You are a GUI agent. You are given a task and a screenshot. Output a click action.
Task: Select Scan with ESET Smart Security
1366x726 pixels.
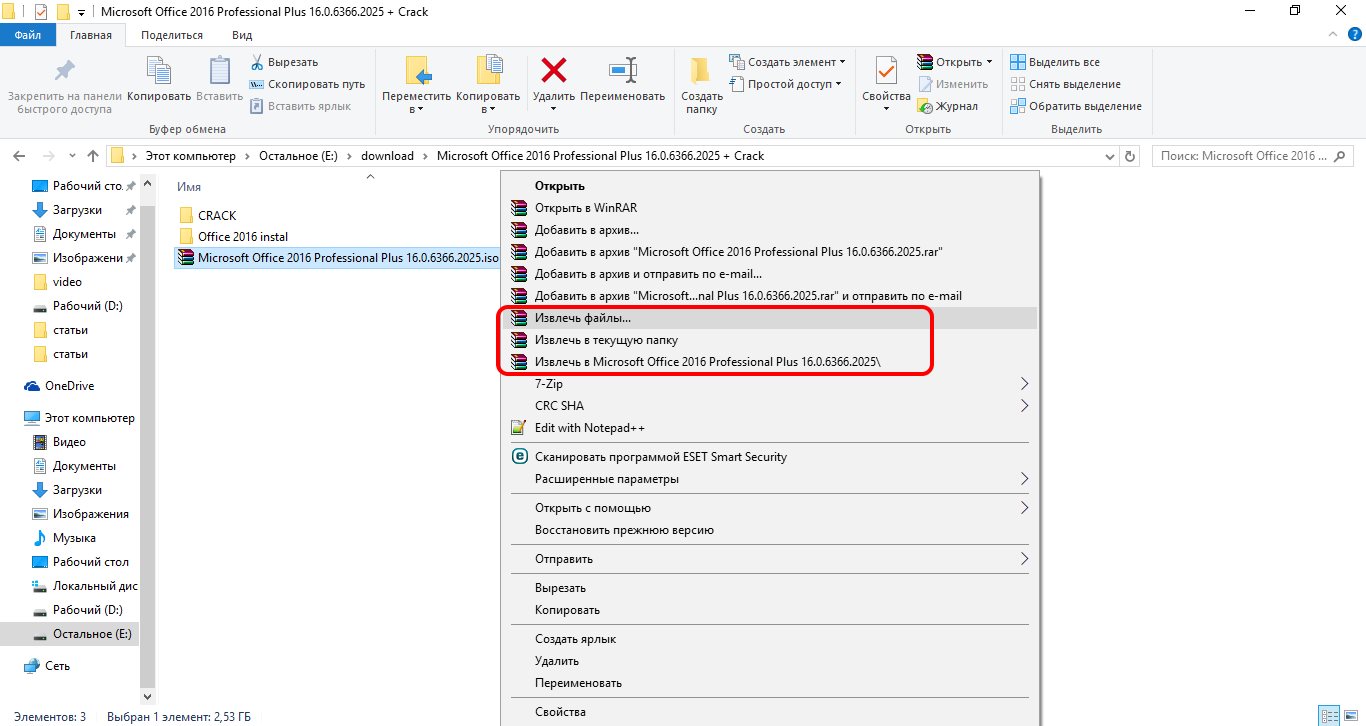(660, 457)
